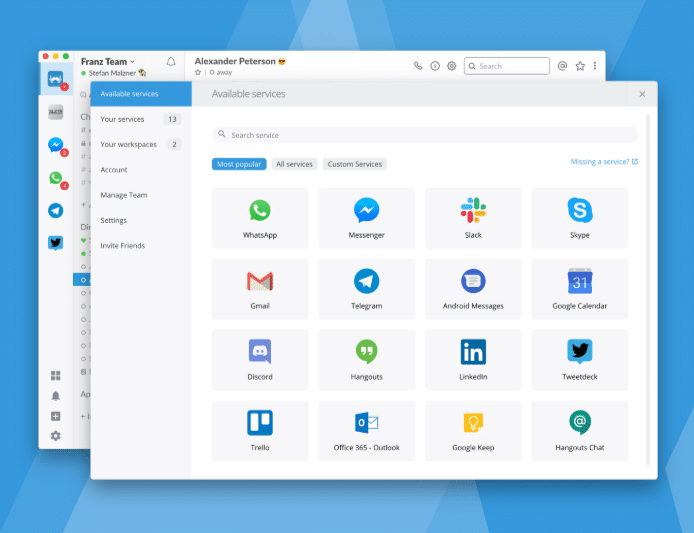Open Franz Slack service in sidebar
Viewport: 694px width, 533px height.
click(x=56, y=79)
